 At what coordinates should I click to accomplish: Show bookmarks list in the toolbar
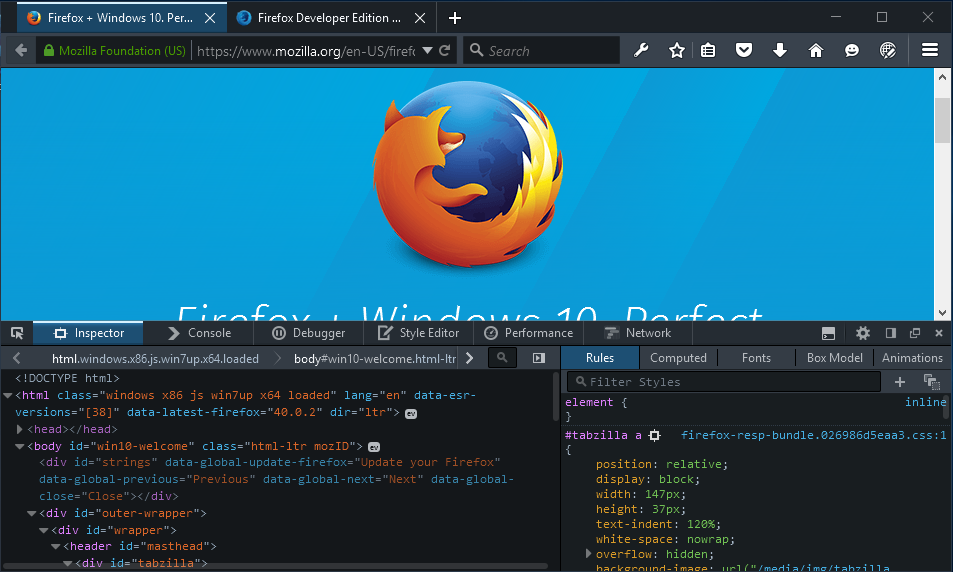(x=708, y=51)
